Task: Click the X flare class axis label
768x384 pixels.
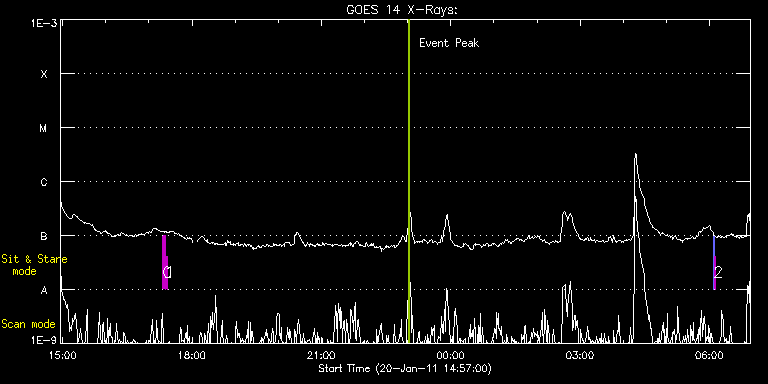Action: click(44, 74)
